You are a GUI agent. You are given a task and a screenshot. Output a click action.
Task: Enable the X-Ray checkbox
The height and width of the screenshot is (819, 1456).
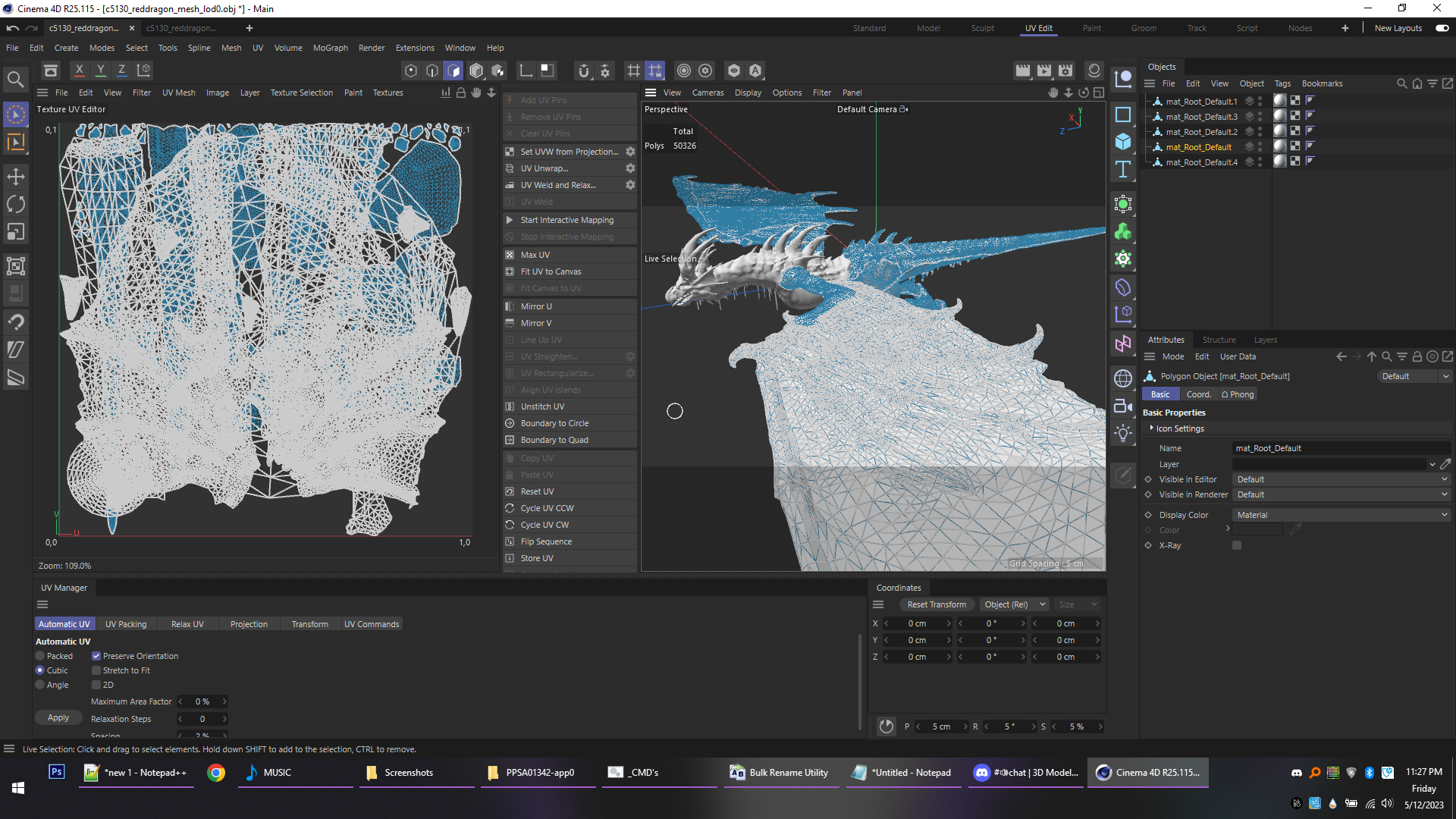(1237, 545)
